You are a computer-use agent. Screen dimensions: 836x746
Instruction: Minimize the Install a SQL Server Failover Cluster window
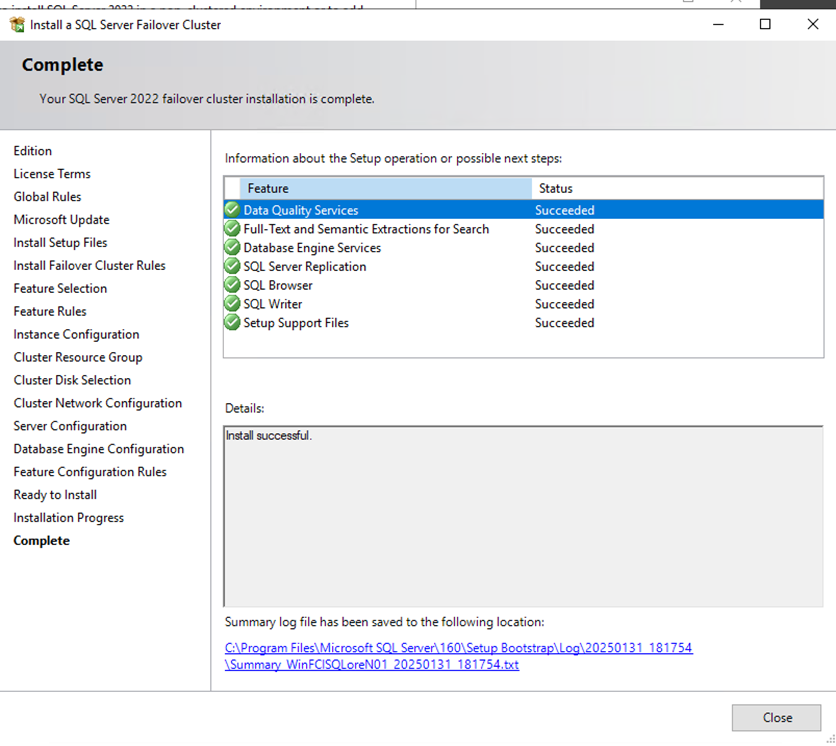click(718, 24)
